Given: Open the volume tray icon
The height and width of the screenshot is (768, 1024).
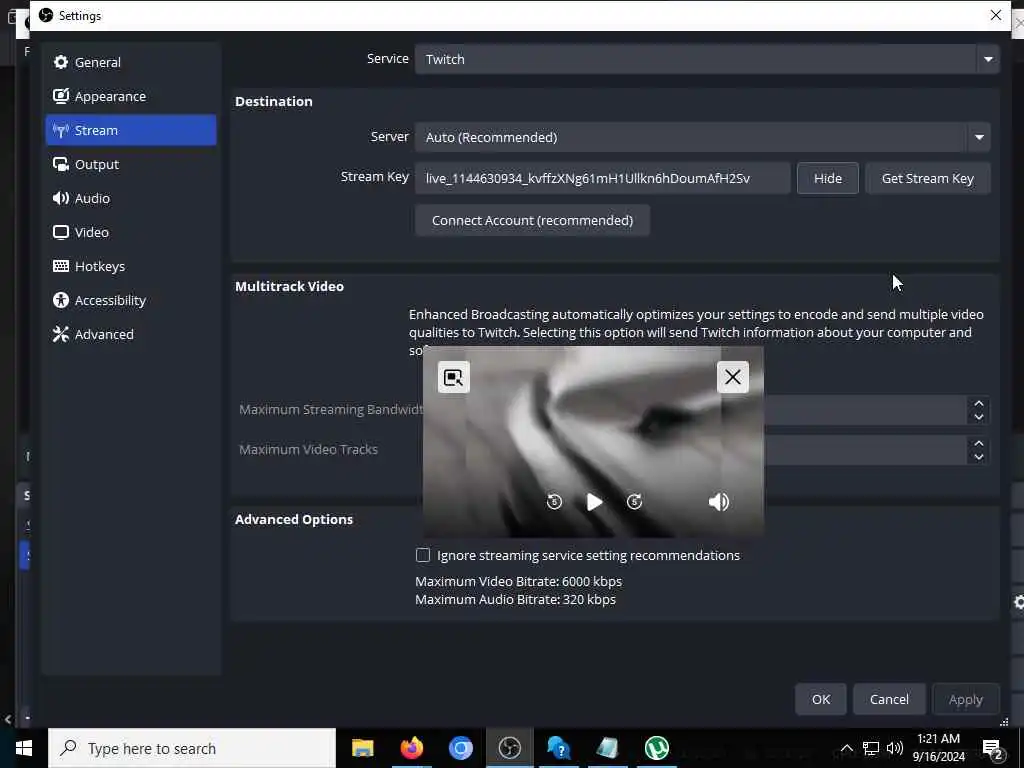Looking at the screenshot, I should pos(895,748).
